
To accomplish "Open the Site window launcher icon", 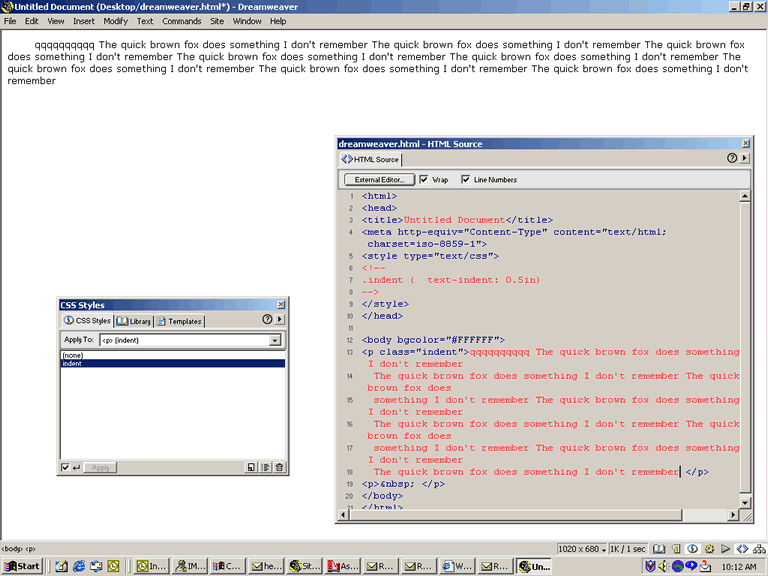I will 759,549.
